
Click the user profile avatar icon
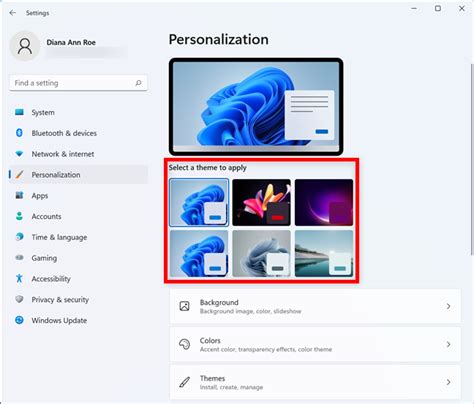25,46
